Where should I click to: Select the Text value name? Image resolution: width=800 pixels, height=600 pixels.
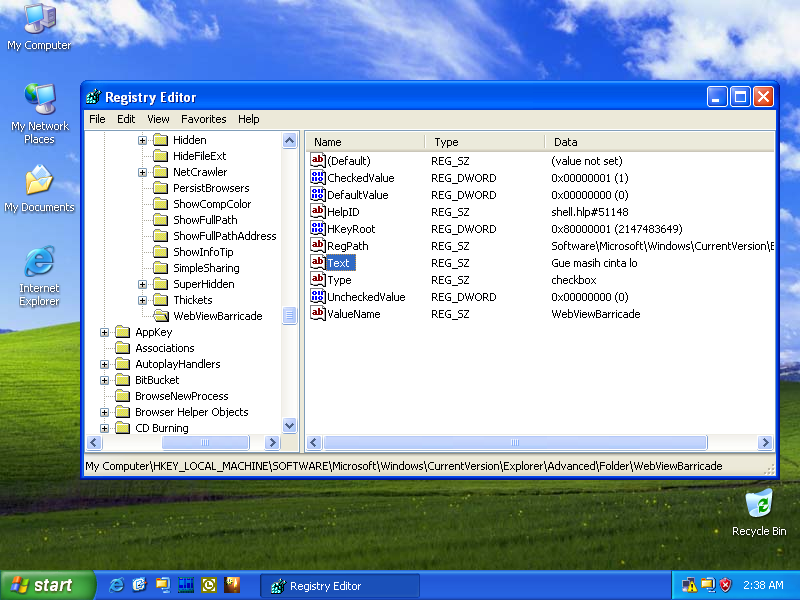coord(339,263)
